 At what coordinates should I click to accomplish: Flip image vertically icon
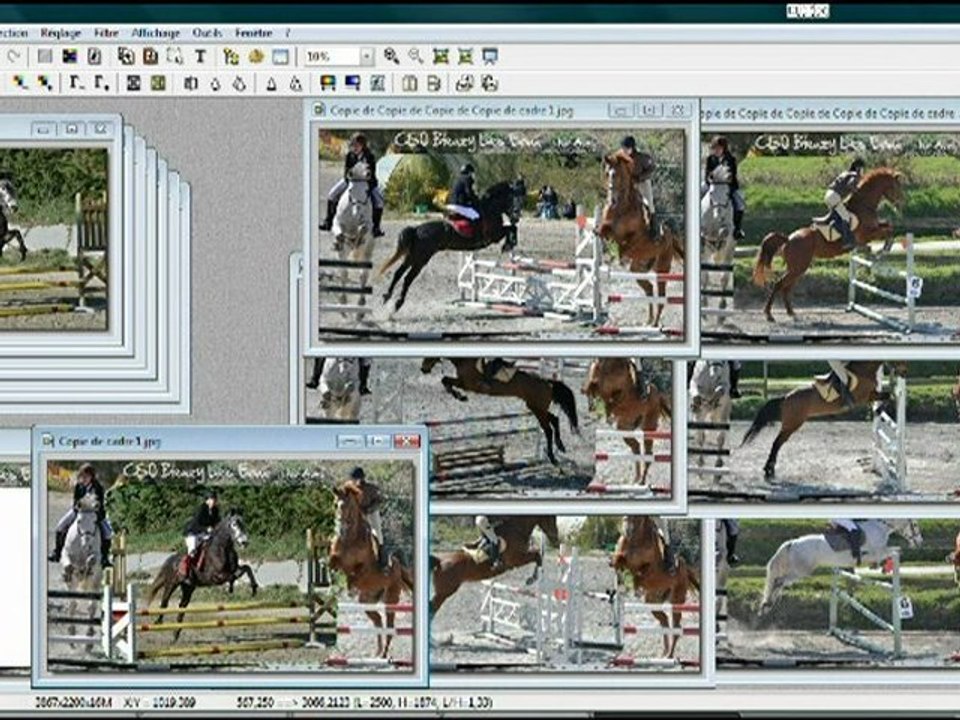433,83
